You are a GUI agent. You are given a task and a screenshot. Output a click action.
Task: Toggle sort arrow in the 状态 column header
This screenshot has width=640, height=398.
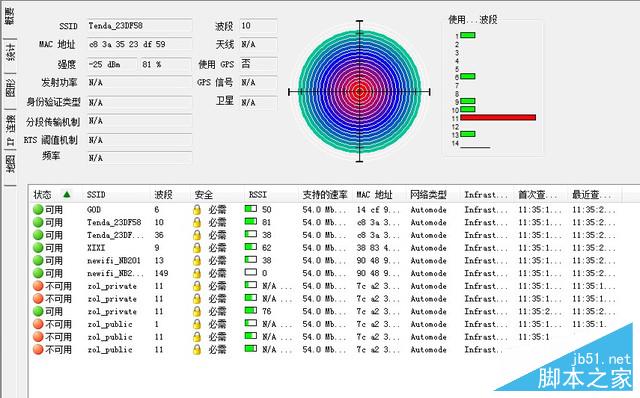(x=67, y=194)
